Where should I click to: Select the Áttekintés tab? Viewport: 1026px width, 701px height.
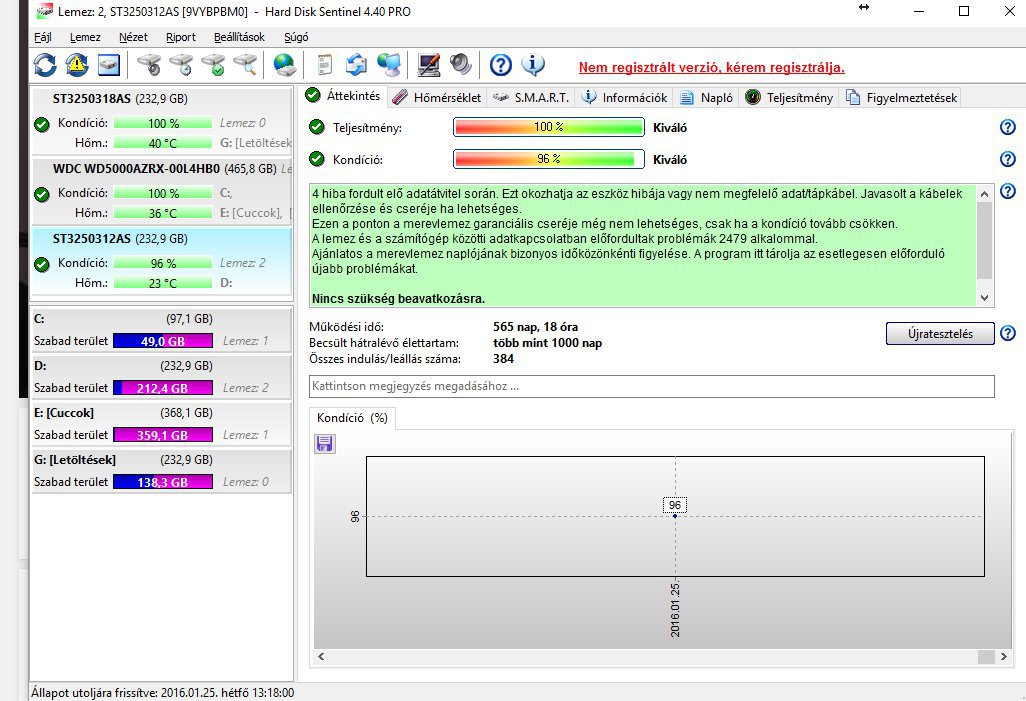[343, 96]
